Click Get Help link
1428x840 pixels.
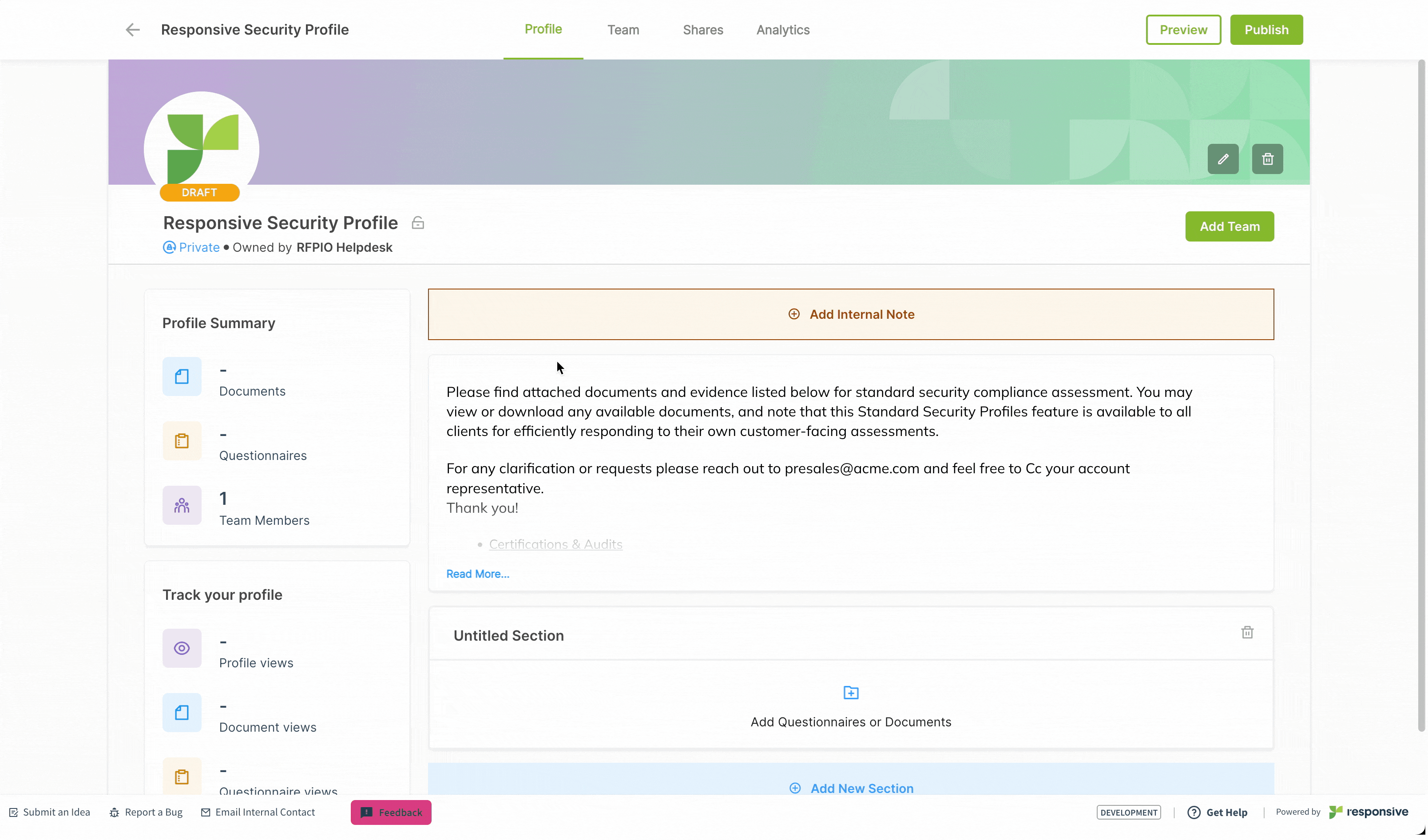[x=1227, y=813]
